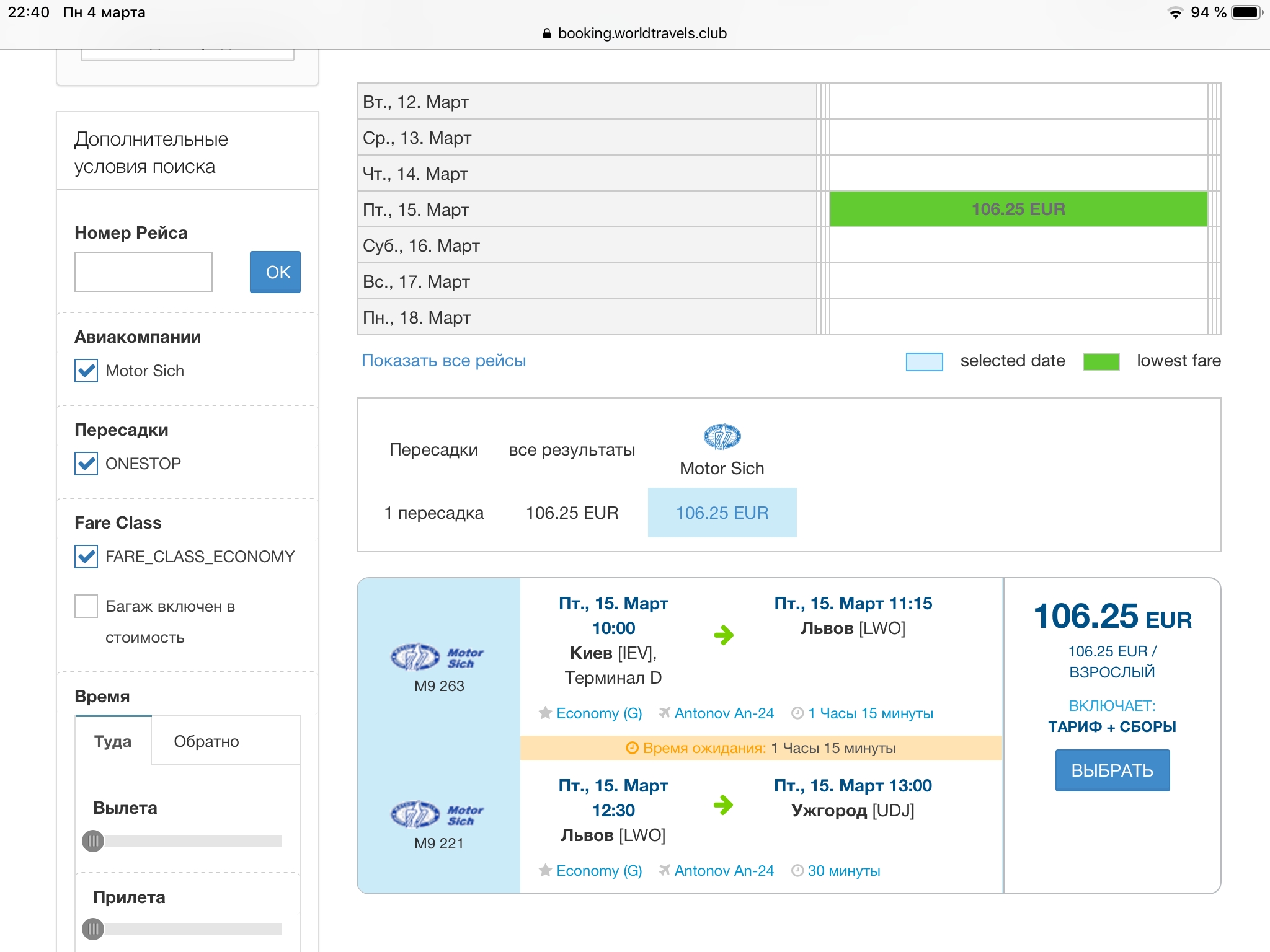Click the lock icon in the address bar
This screenshot has height=952, width=1270.
pyautogui.click(x=546, y=33)
